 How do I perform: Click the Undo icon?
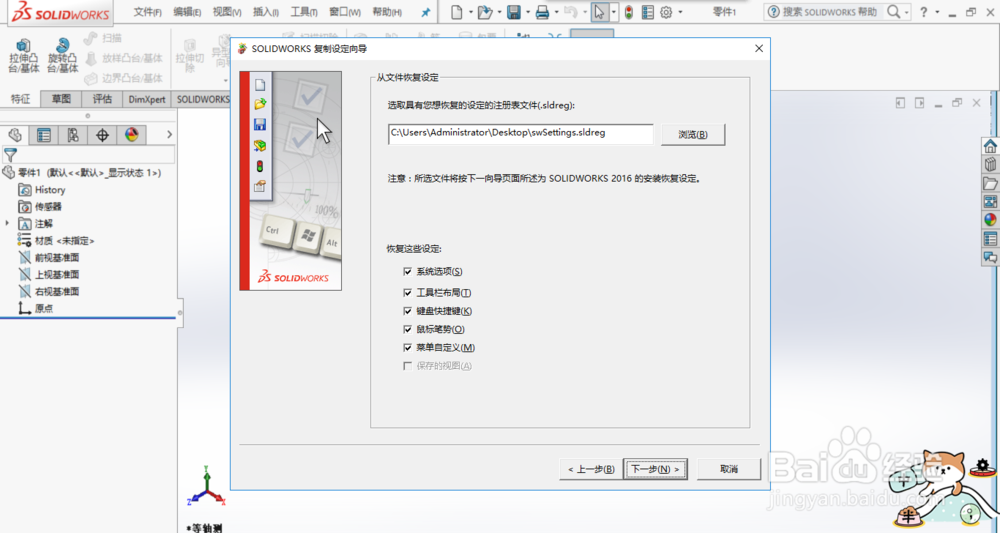pos(571,12)
